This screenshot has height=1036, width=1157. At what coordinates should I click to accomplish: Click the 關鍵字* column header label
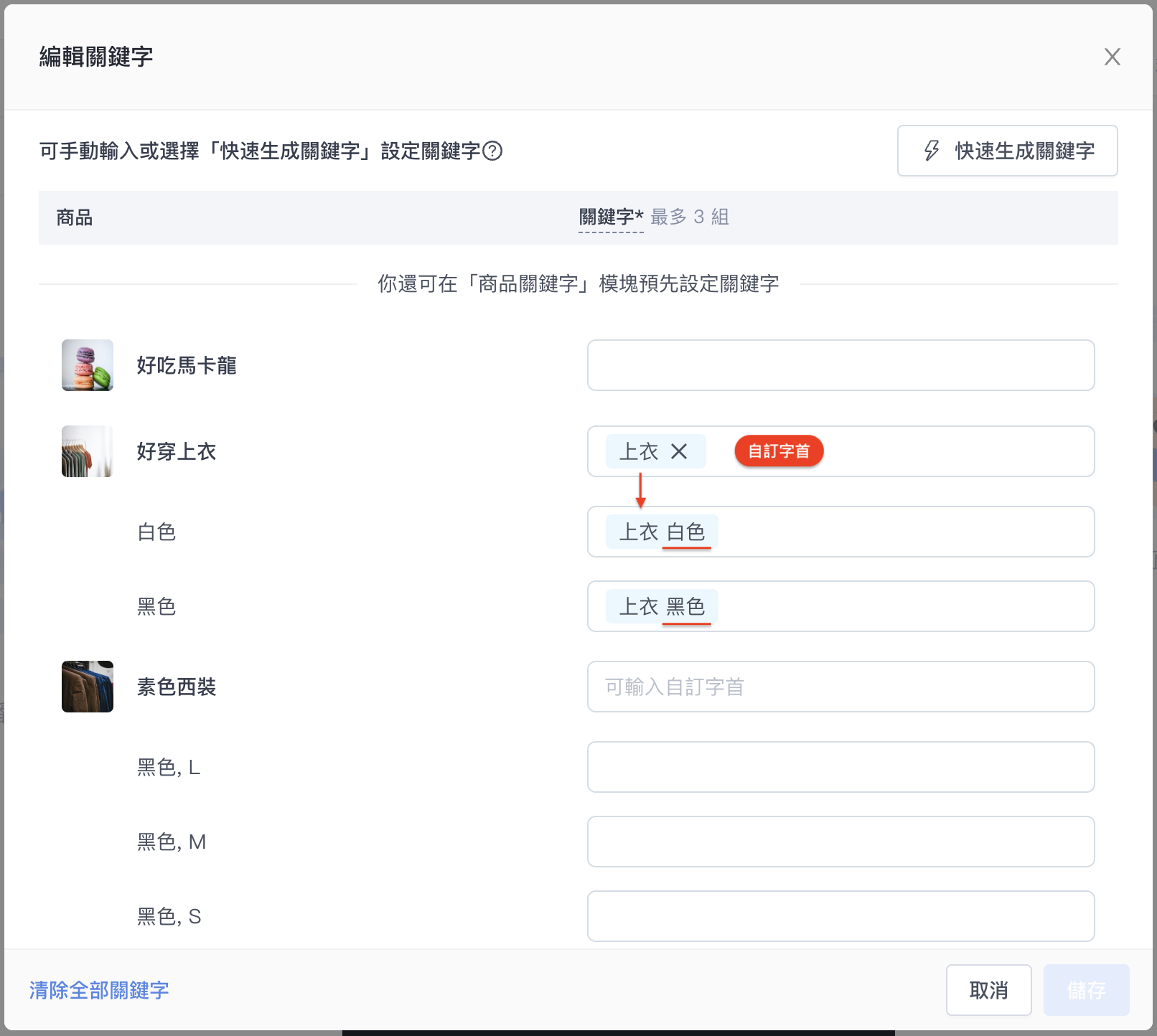pyautogui.click(x=611, y=217)
